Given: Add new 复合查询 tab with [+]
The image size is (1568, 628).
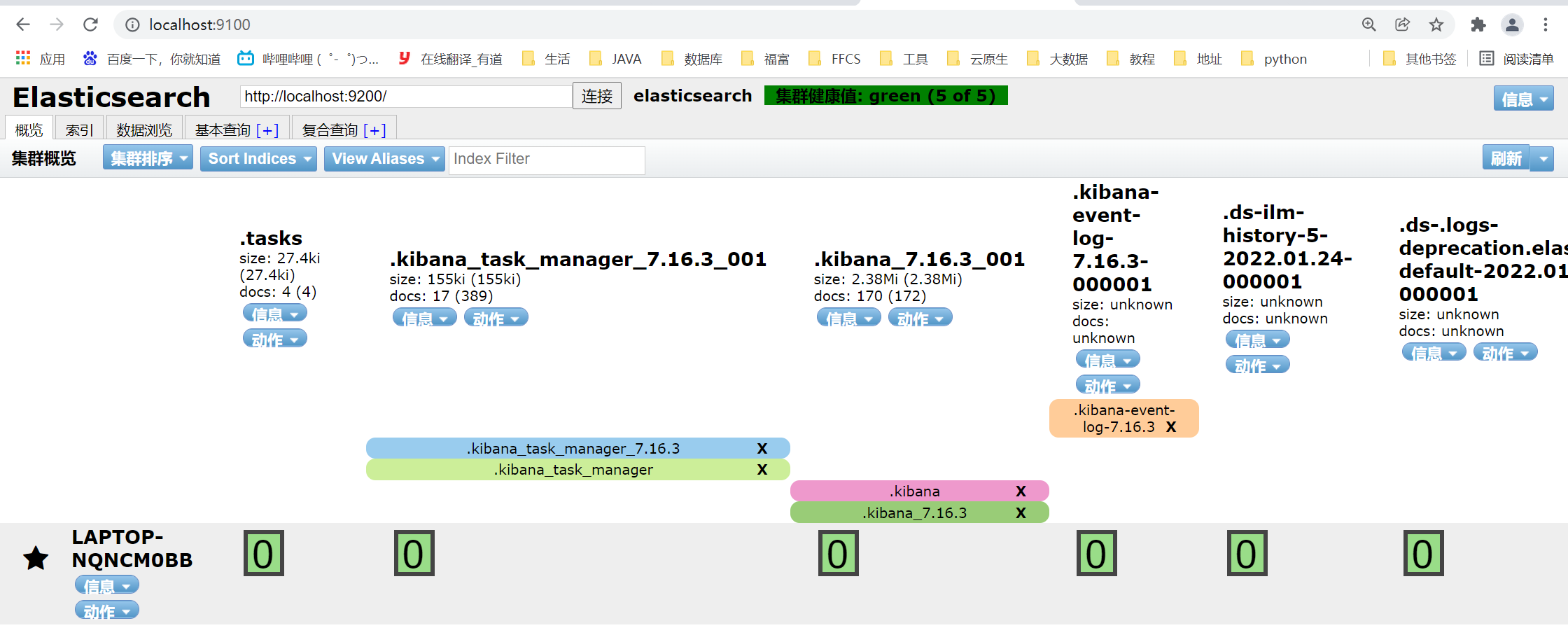Looking at the screenshot, I should 374,130.
